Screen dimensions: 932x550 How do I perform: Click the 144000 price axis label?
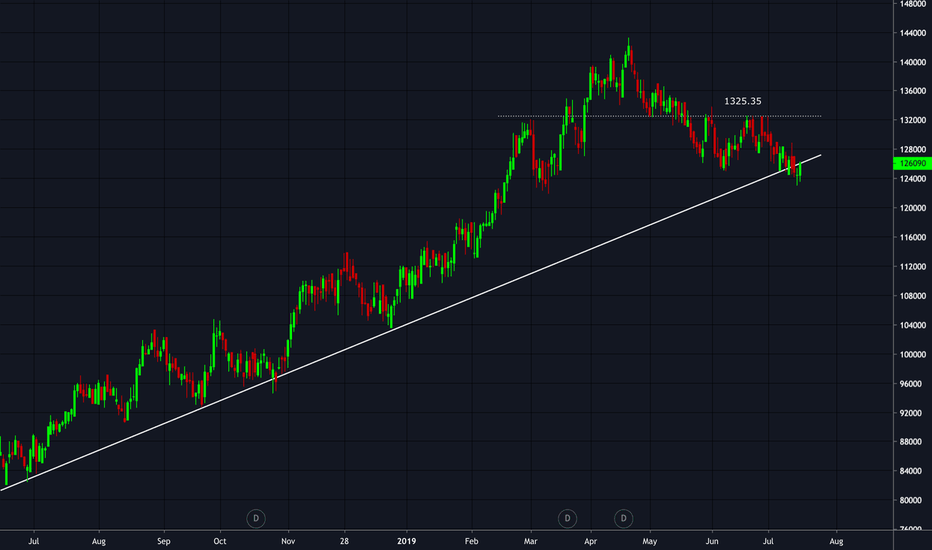click(x=912, y=33)
